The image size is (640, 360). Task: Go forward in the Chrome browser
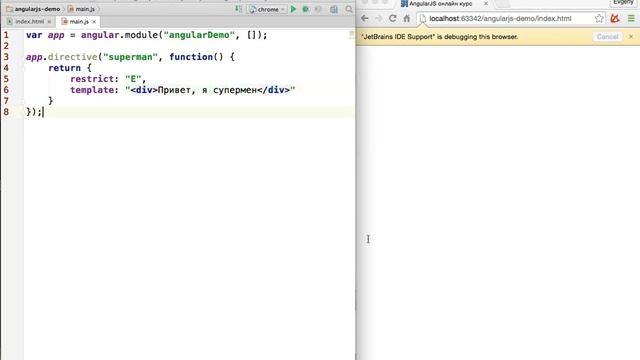click(378, 18)
